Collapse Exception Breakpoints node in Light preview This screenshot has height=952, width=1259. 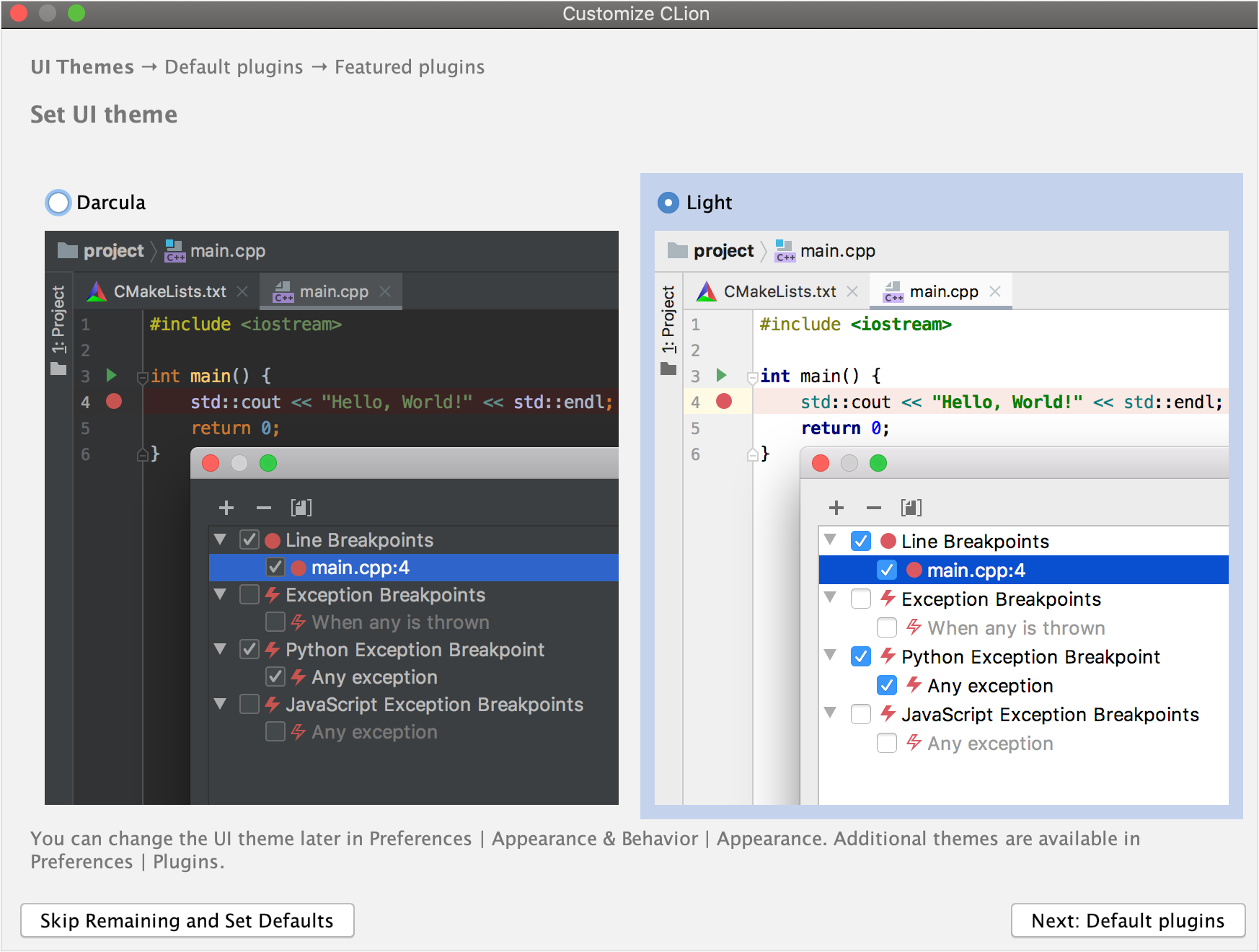(831, 598)
